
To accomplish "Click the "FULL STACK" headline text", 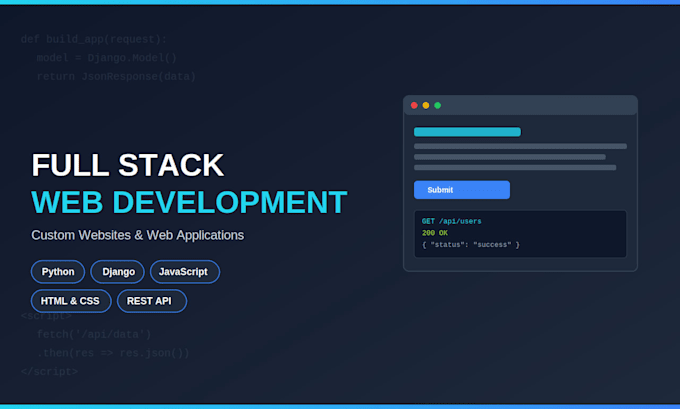I will (x=128, y=165).
